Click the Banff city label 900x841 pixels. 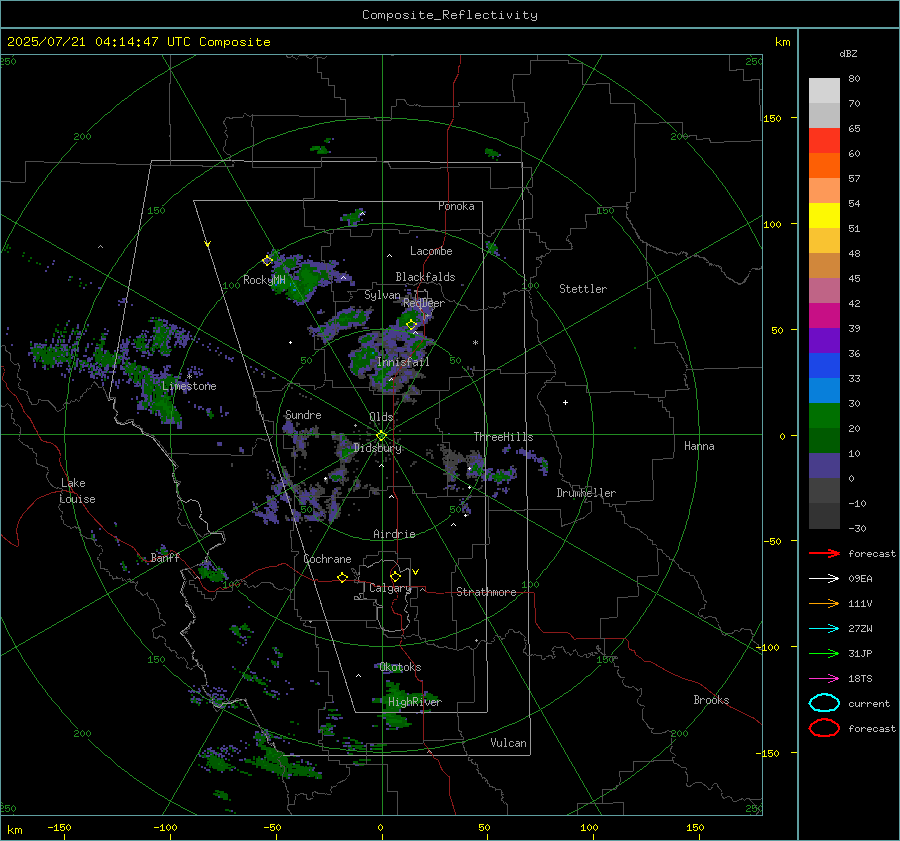click(x=165, y=557)
